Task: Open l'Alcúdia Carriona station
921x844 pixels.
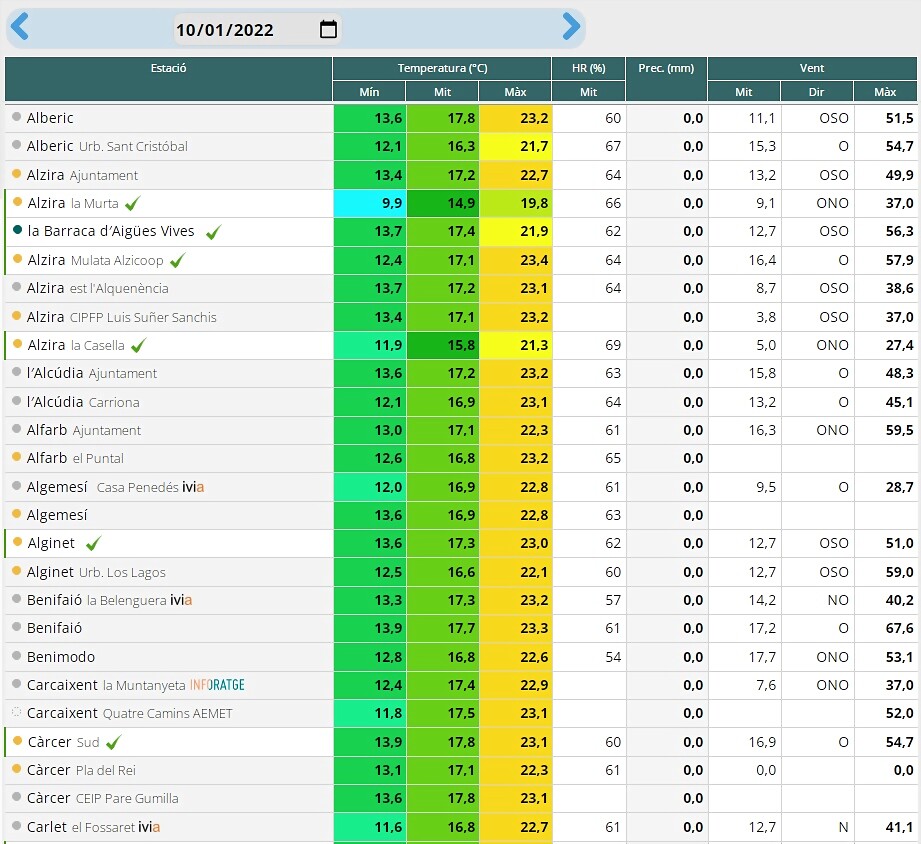Action: pos(461,402)
